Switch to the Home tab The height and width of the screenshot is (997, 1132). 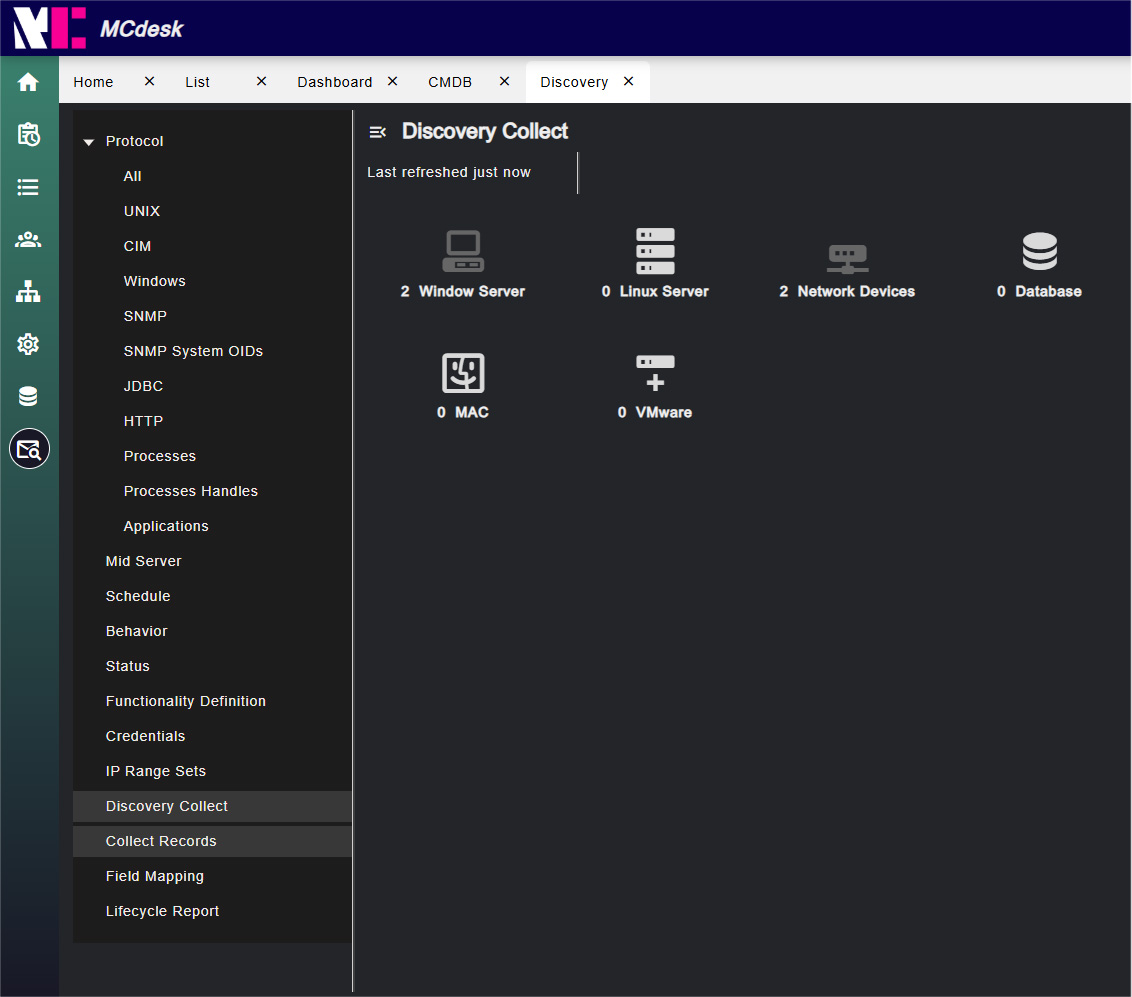pos(93,82)
